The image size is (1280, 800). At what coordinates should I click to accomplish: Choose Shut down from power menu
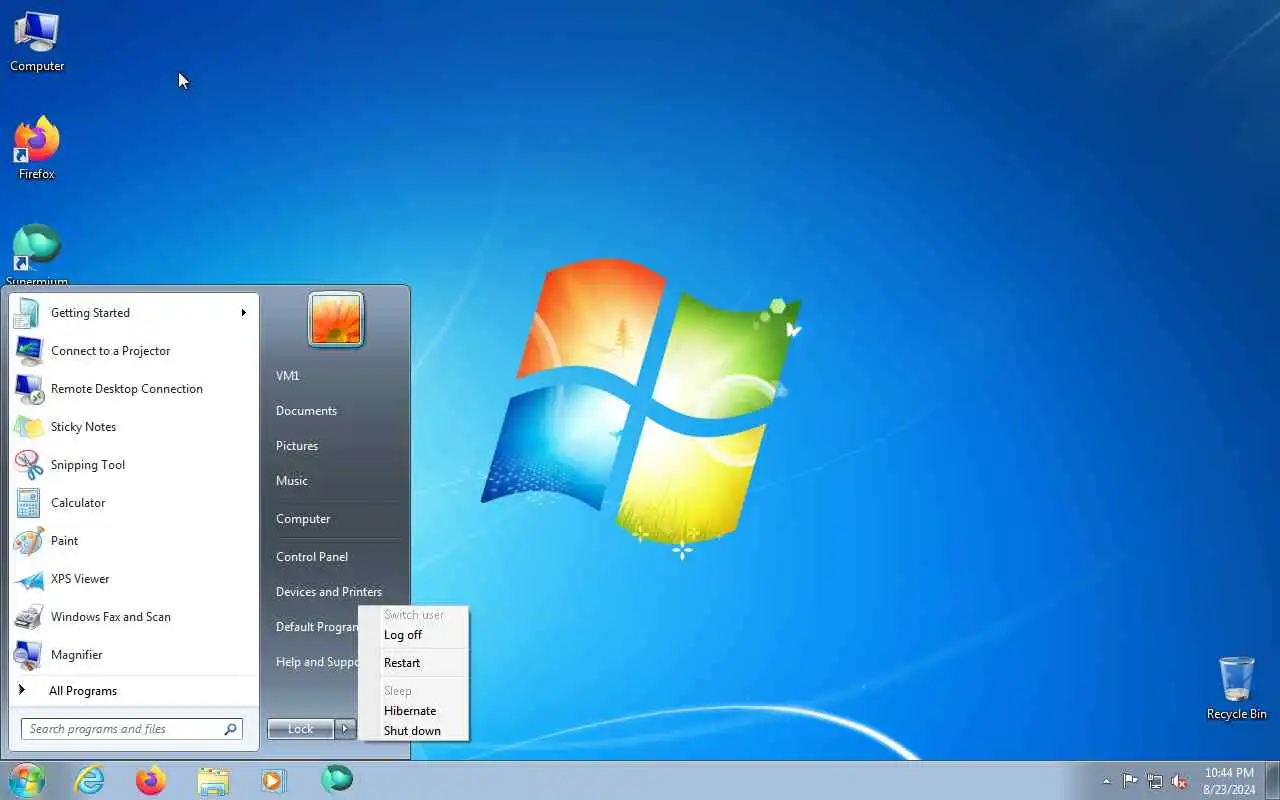tap(414, 731)
